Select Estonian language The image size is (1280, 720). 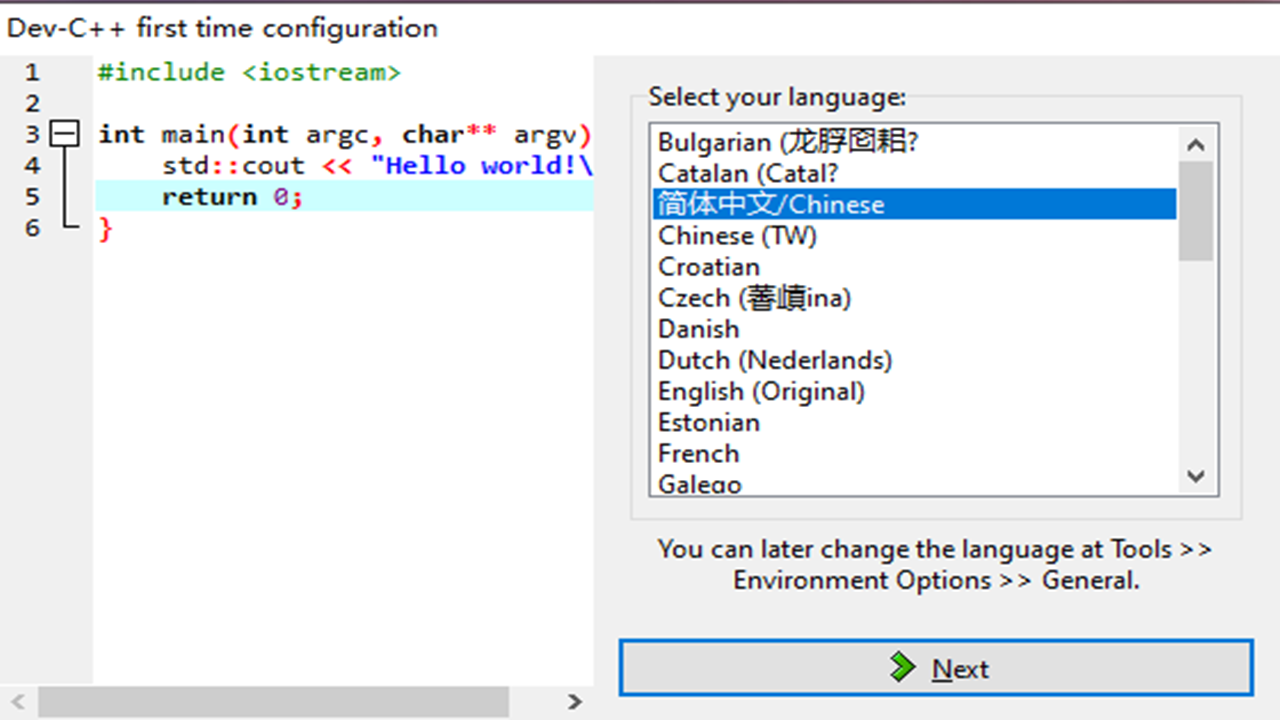[709, 422]
